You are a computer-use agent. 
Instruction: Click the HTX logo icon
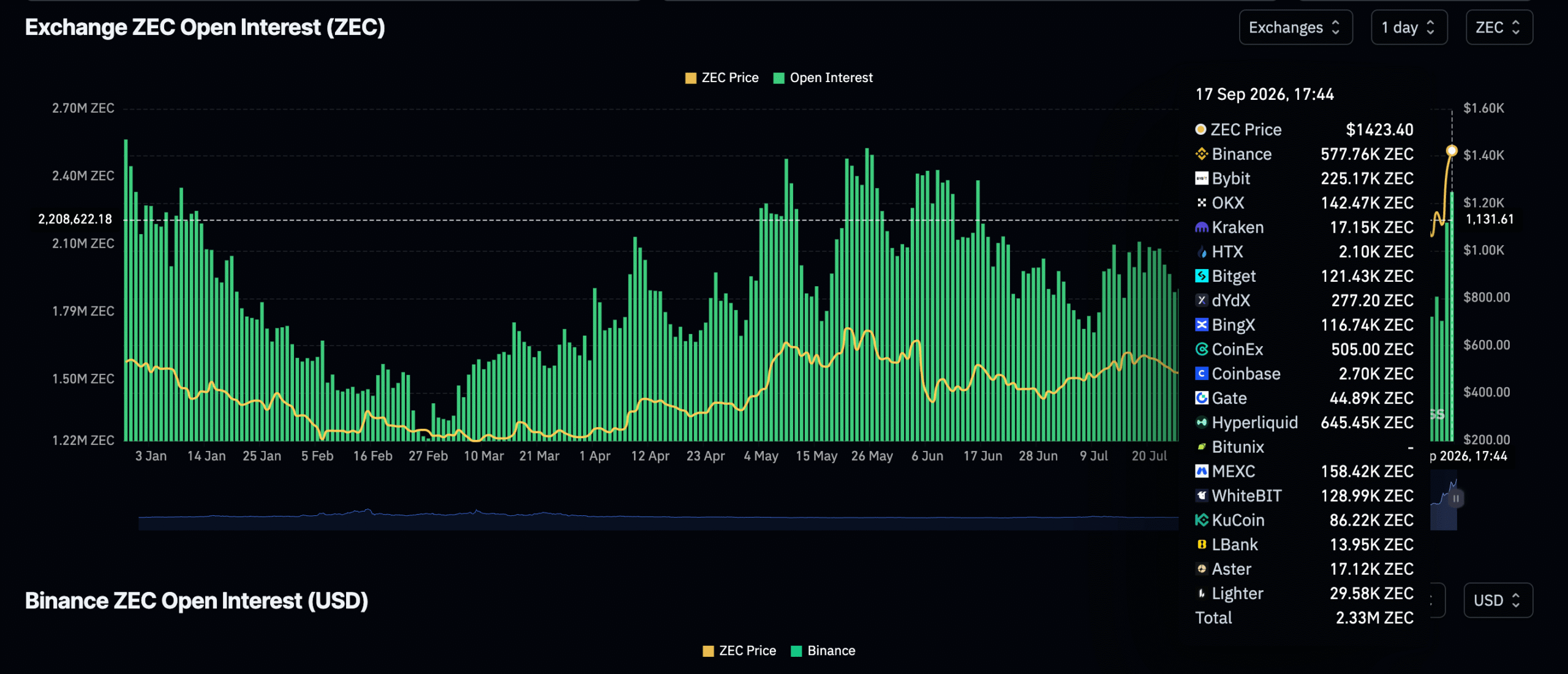pos(1202,252)
